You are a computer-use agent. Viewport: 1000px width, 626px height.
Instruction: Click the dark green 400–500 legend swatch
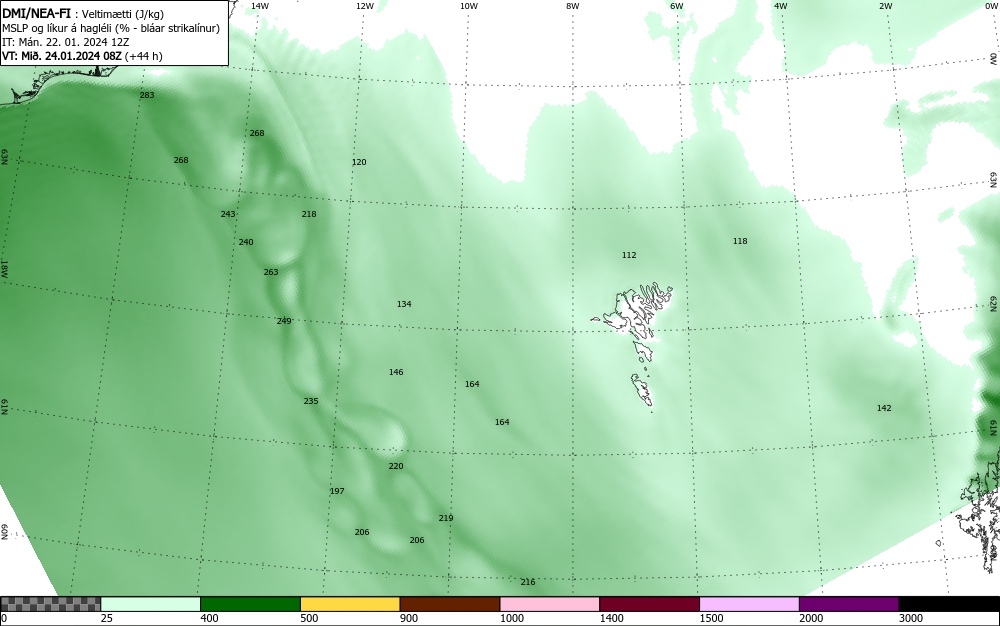[x=250, y=604]
